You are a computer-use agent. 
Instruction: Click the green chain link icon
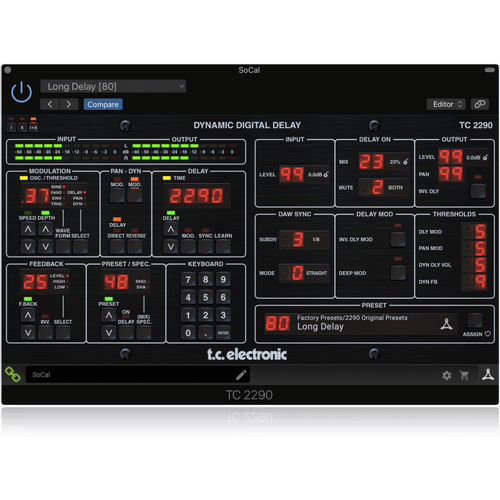(13, 374)
